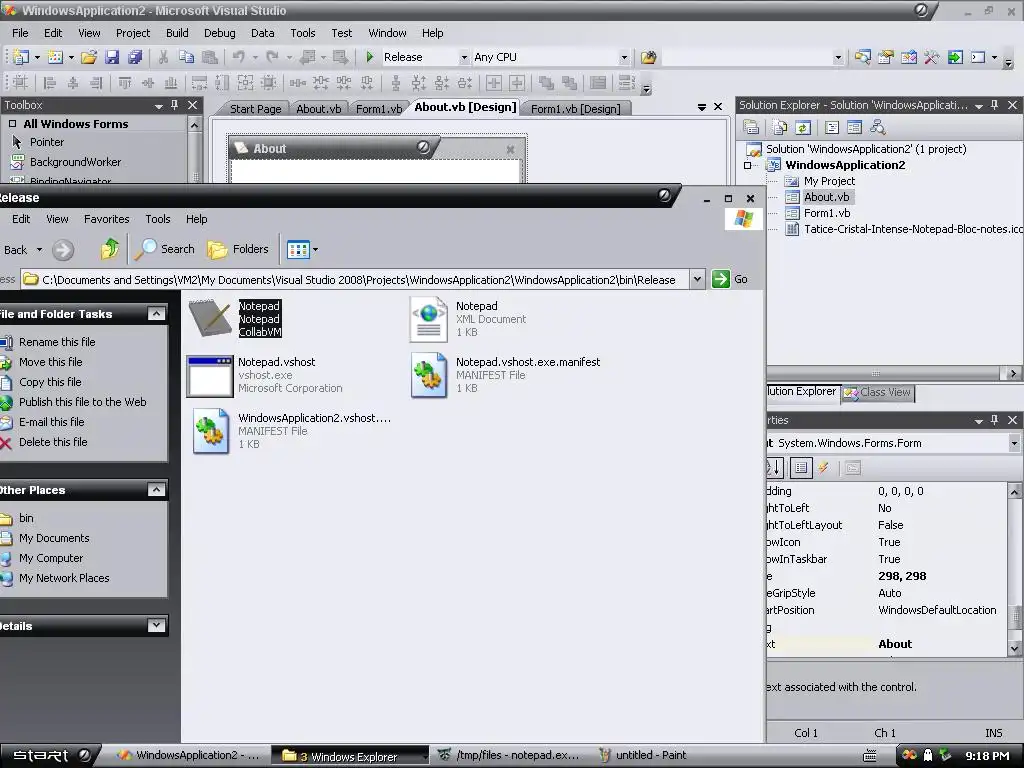Collapse File and Folder Tasks section

[156, 314]
